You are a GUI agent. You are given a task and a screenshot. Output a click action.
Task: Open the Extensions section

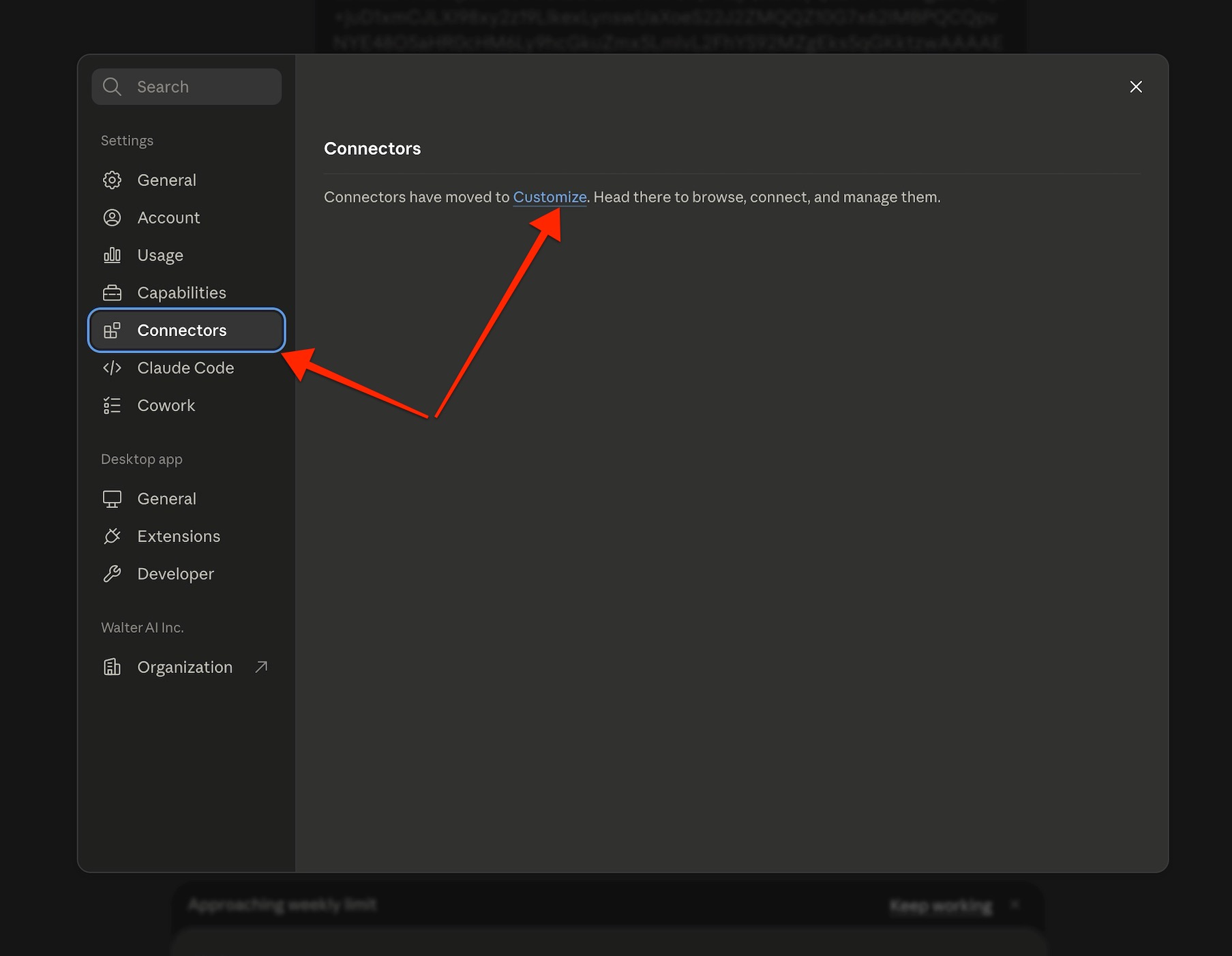click(x=187, y=536)
